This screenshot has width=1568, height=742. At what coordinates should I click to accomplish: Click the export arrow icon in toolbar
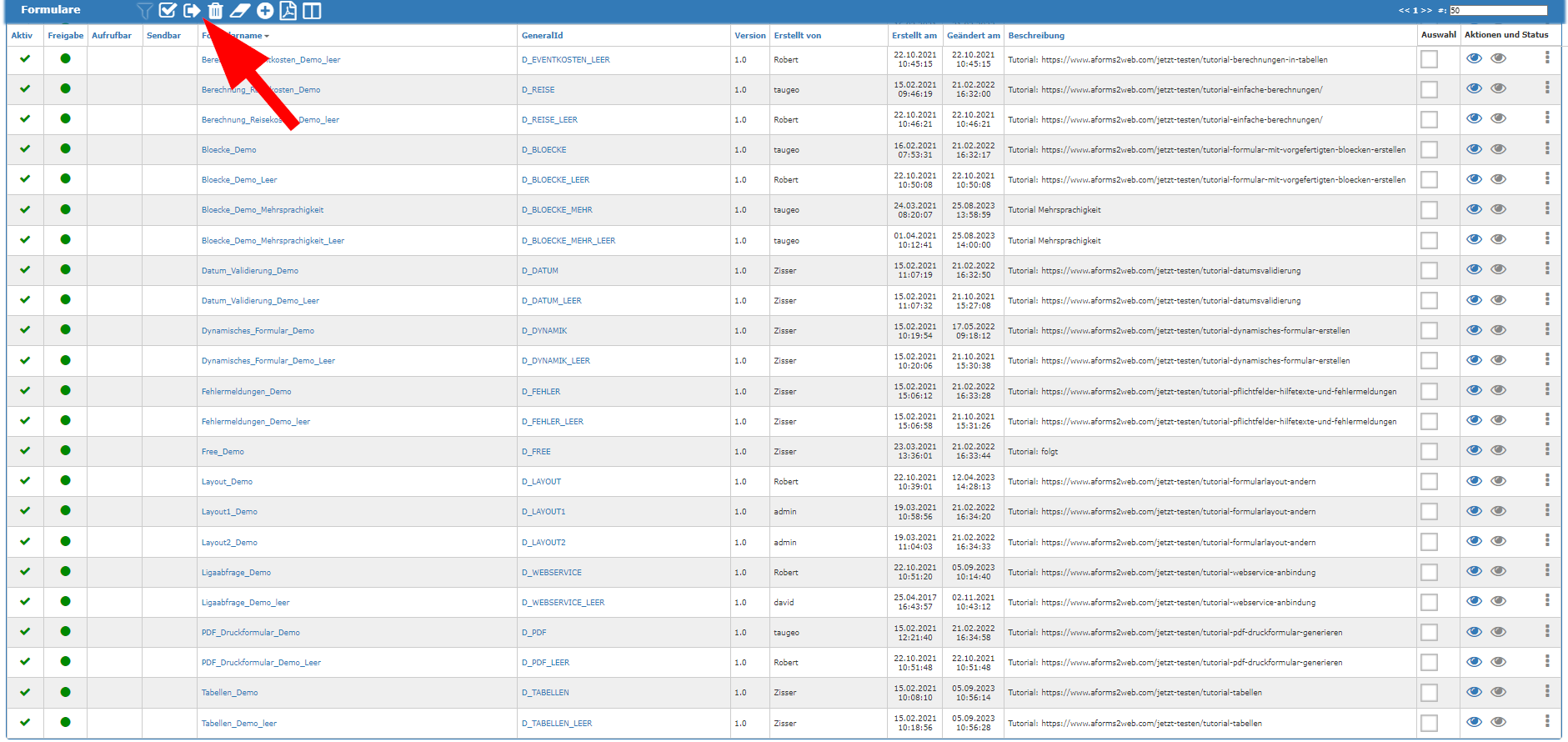tap(192, 11)
